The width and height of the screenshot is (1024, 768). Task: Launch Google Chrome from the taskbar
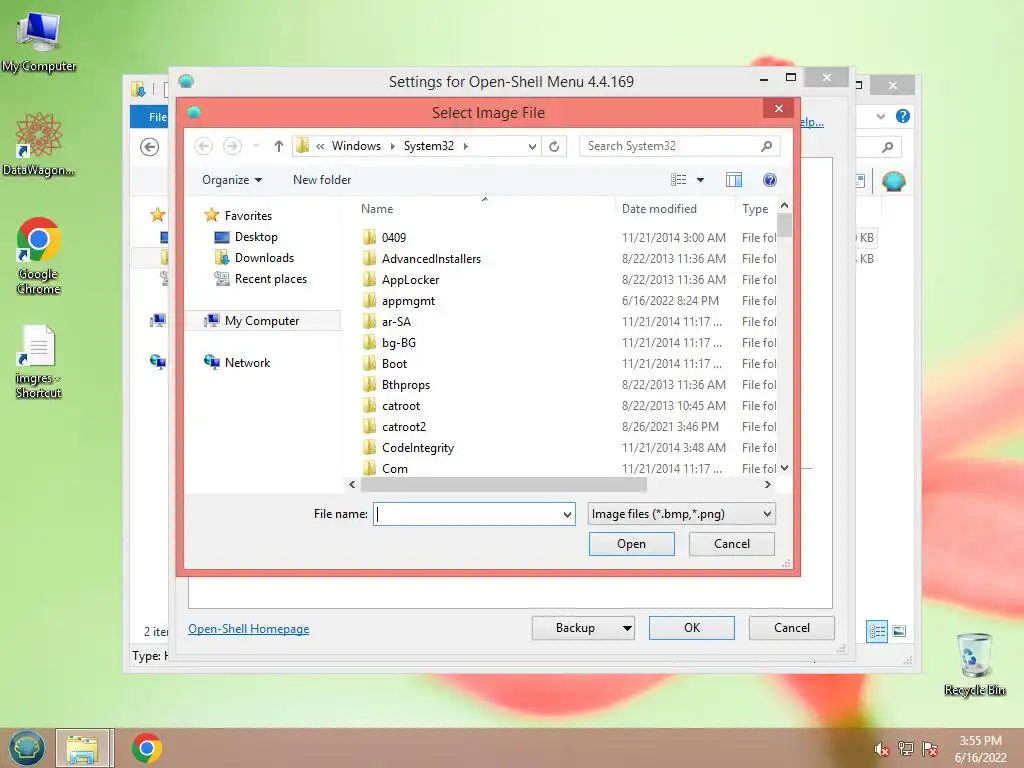pos(147,748)
